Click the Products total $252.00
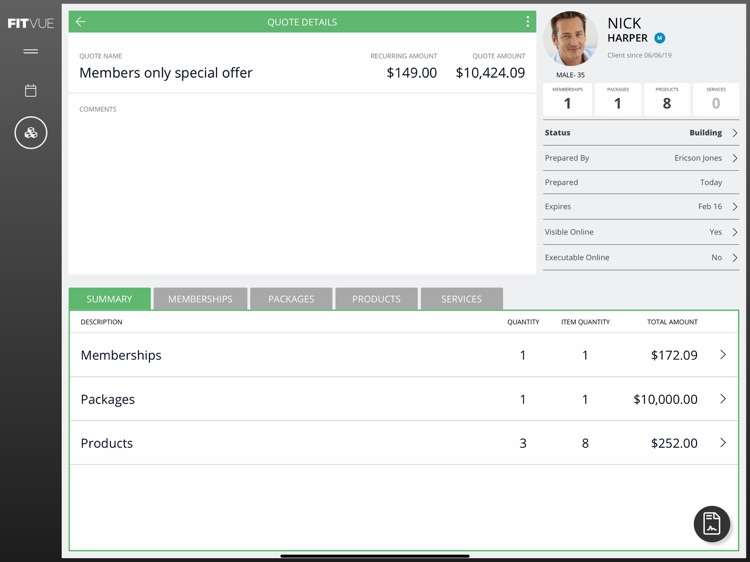 click(674, 443)
